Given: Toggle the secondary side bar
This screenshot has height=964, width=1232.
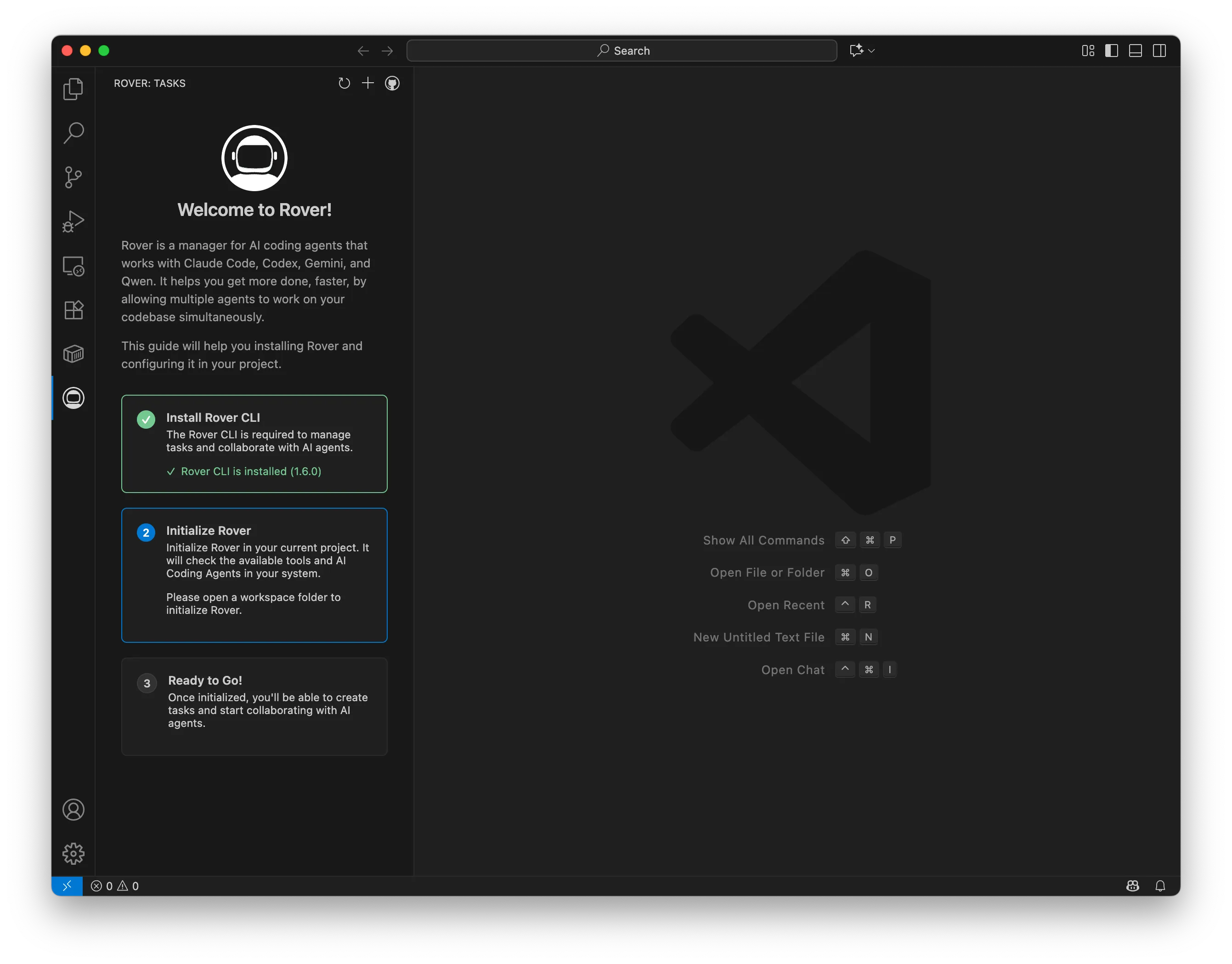Looking at the screenshot, I should point(1160,50).
